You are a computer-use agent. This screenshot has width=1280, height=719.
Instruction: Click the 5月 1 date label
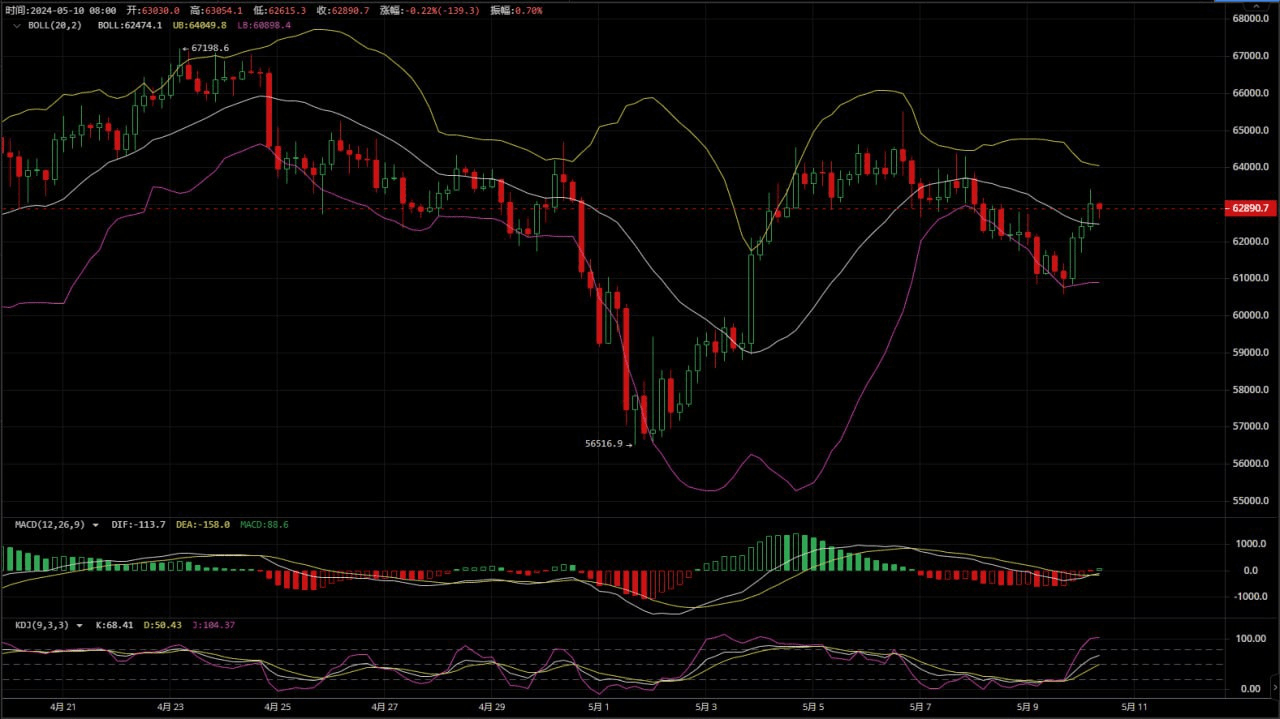600,706
